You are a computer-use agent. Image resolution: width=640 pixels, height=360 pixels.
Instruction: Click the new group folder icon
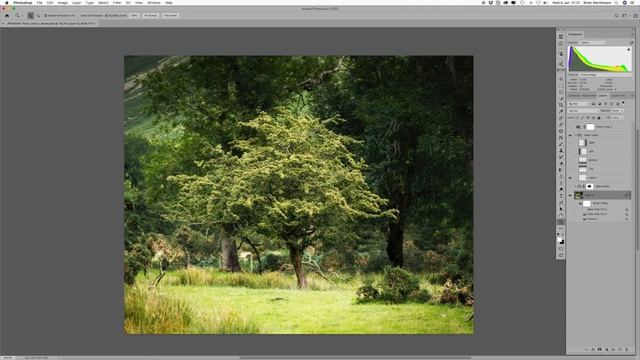pyautogui.click(x=613, y=349)
